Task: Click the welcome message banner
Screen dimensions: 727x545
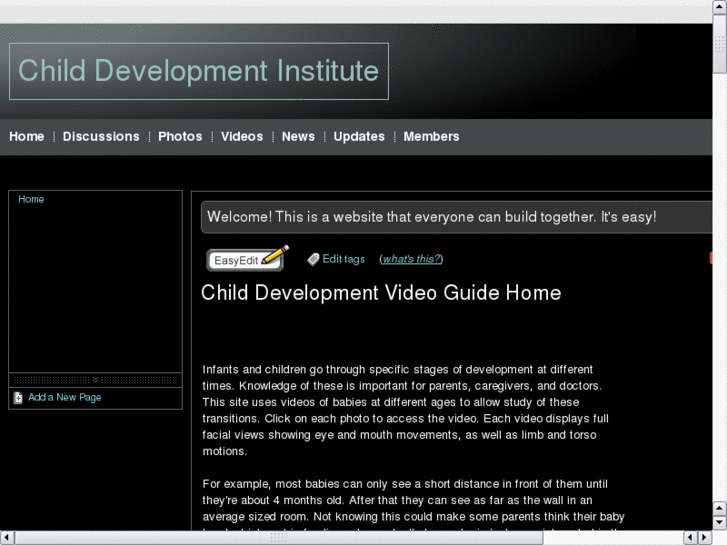Action: click(x=456, y=217)
